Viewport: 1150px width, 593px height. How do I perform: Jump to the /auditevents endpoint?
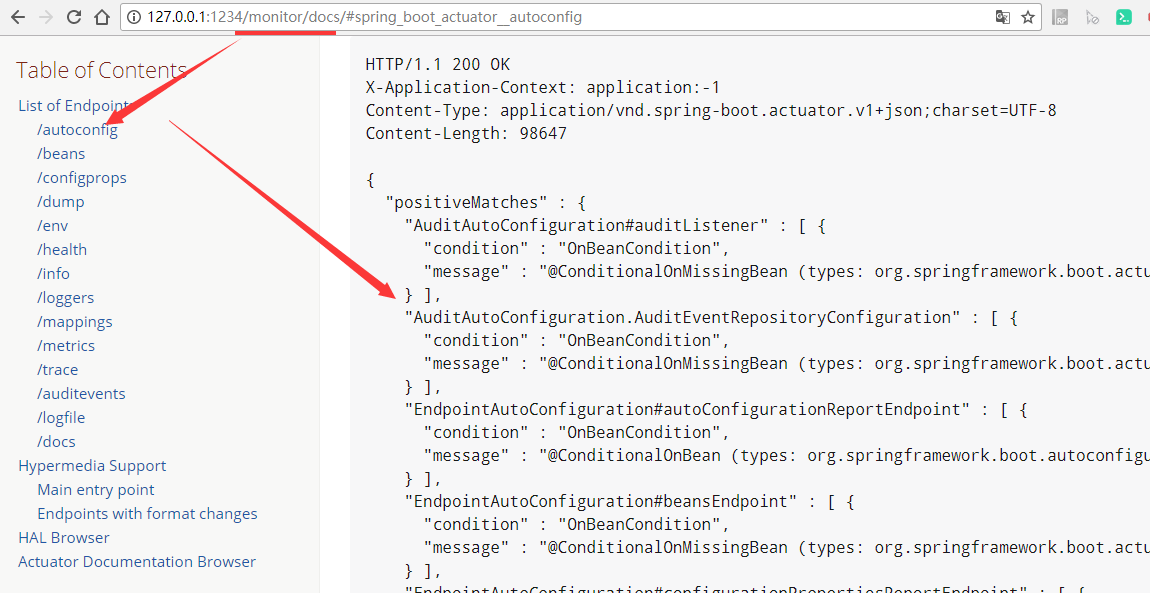(x=81, y=394)
